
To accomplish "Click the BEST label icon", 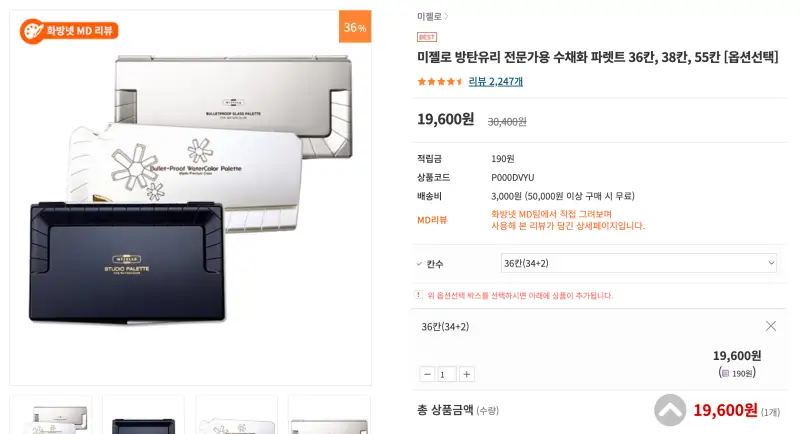I will [427, 37].
